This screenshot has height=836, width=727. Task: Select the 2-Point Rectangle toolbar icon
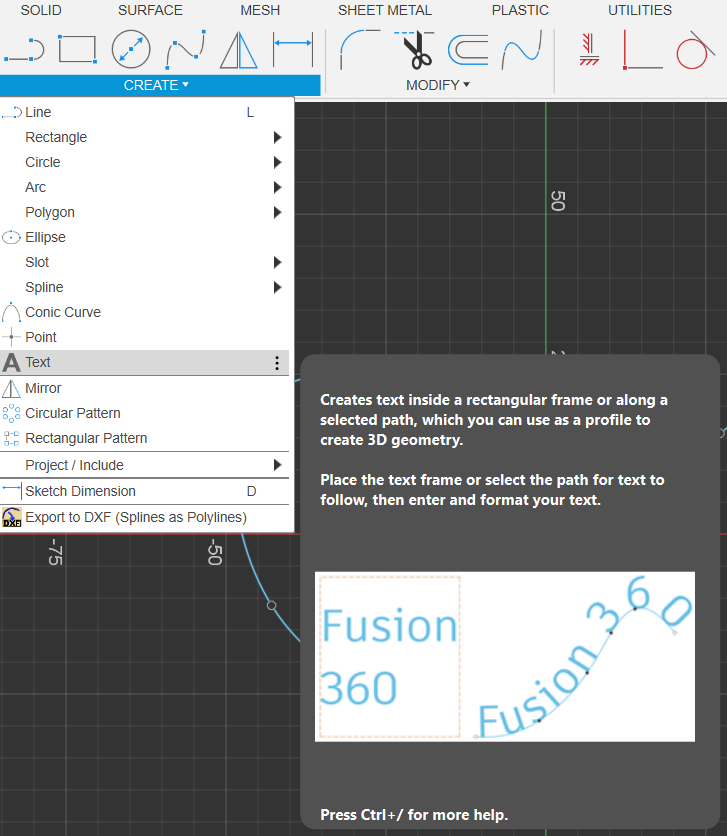(x=78, y=49)
